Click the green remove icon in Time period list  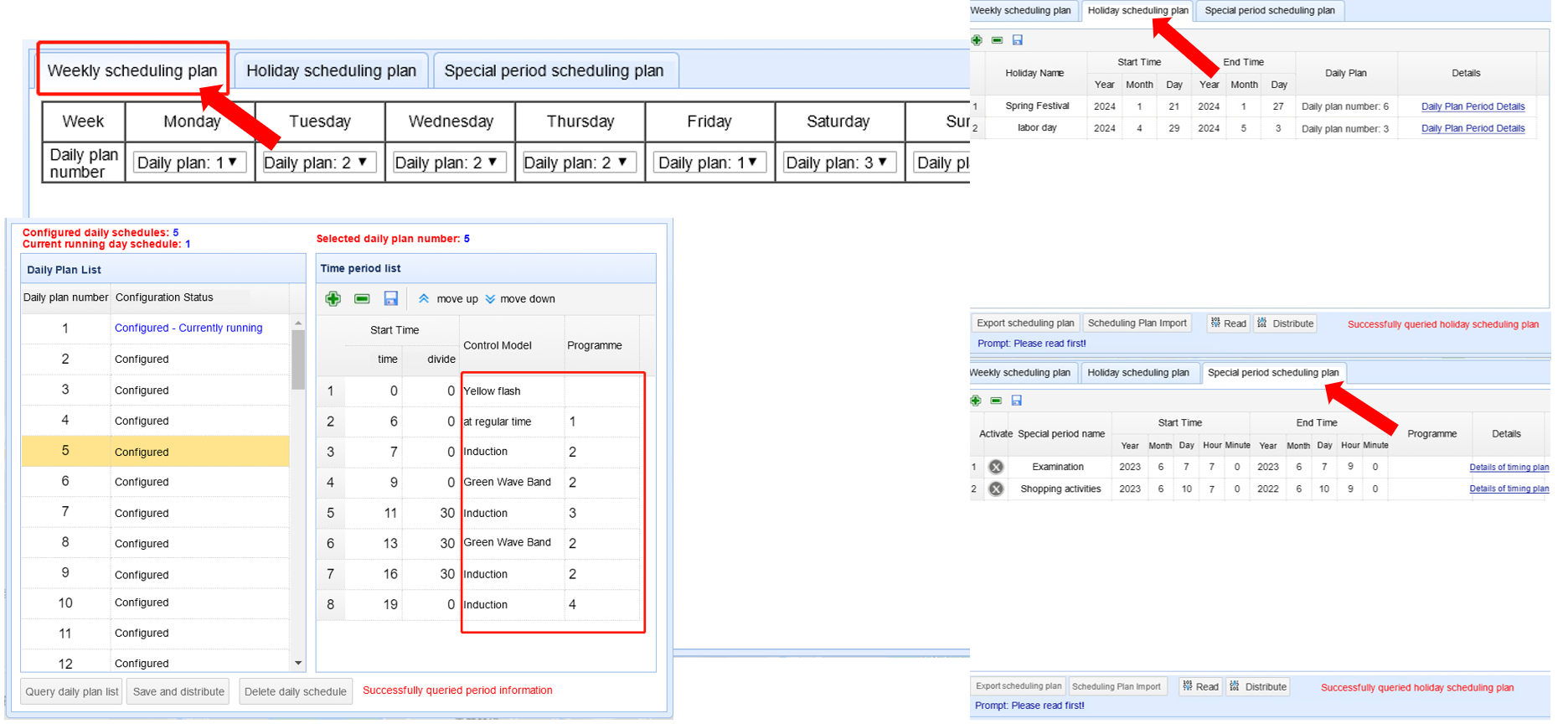click(x=362, y=299)
